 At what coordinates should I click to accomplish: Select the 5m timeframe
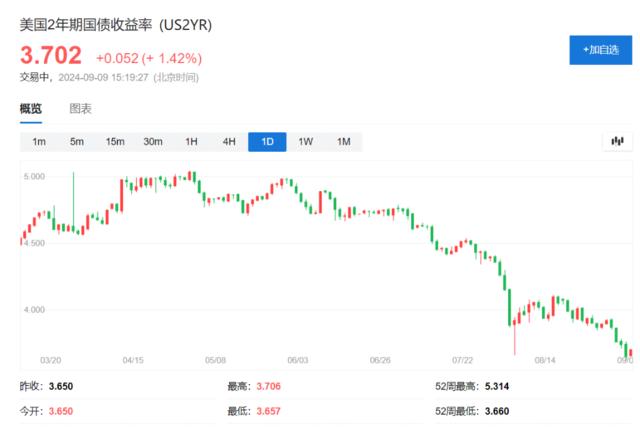pyautogui.click(x=77, y=142)
